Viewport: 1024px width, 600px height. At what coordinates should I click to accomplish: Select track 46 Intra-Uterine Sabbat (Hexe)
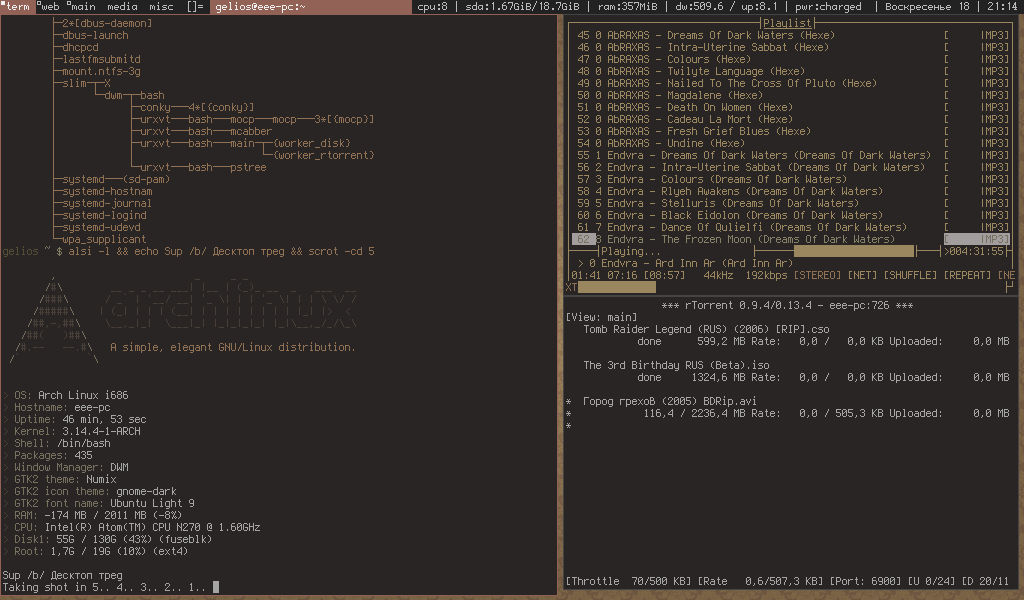tap(793, 47)
